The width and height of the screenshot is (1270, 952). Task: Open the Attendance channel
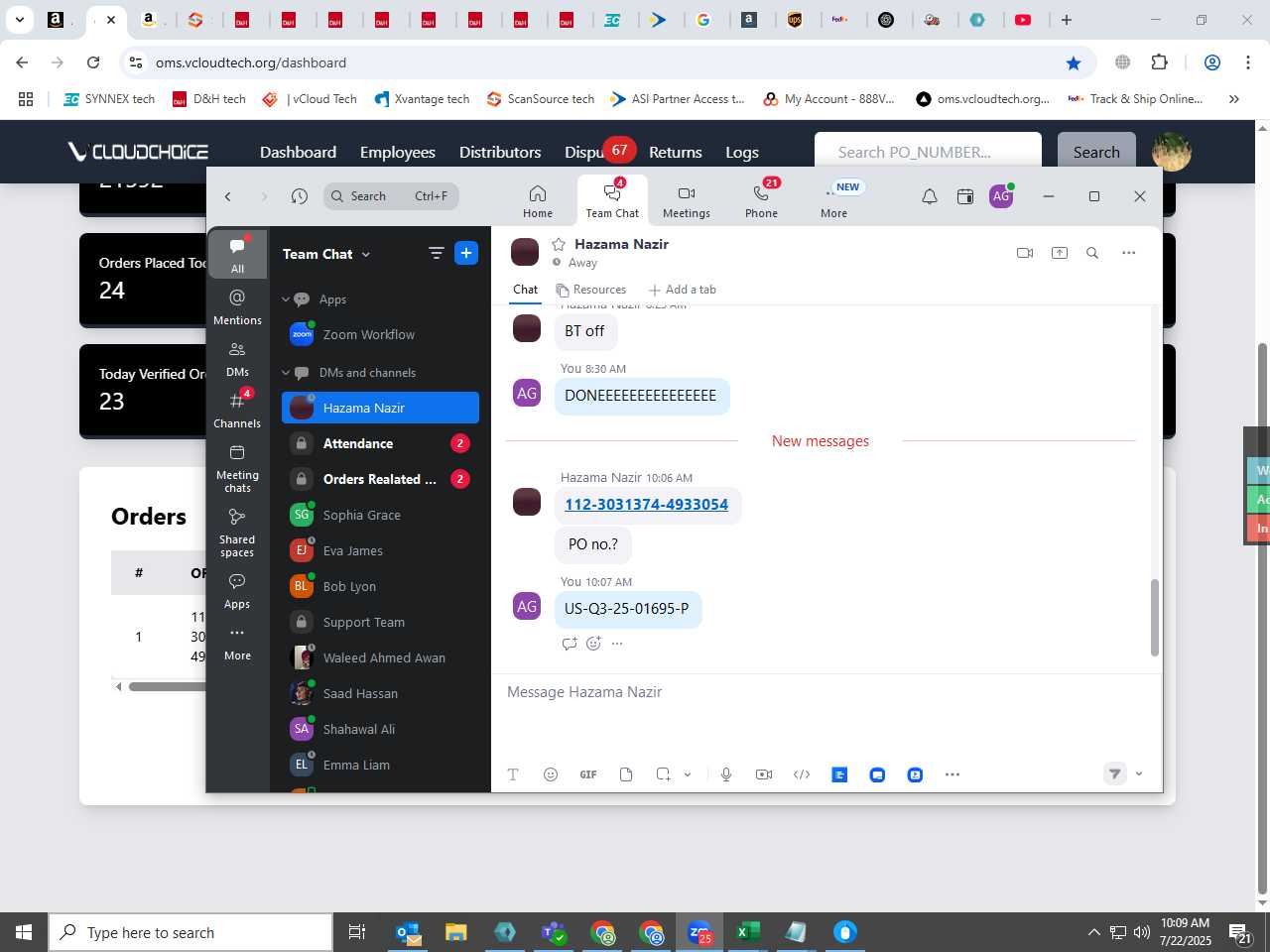(380, 443)
